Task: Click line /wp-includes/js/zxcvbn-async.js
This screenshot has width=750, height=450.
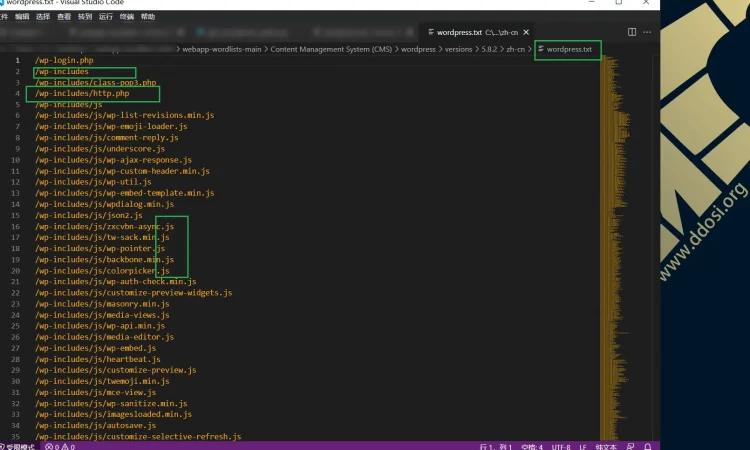Action: point(104,226)
